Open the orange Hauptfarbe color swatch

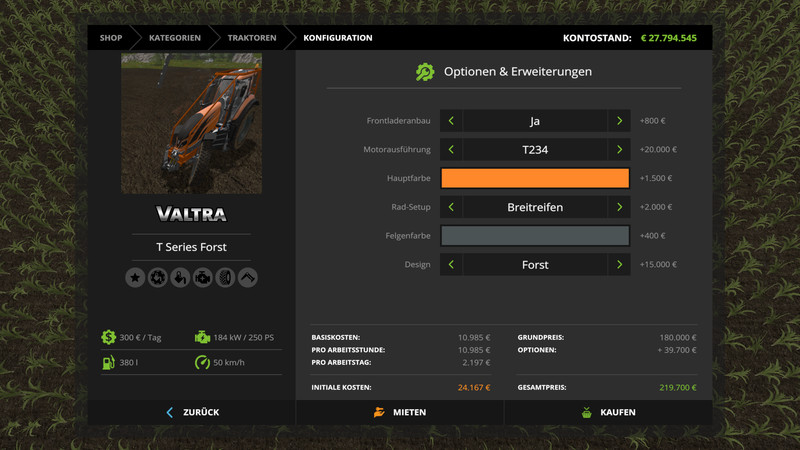tap(535, 179)
